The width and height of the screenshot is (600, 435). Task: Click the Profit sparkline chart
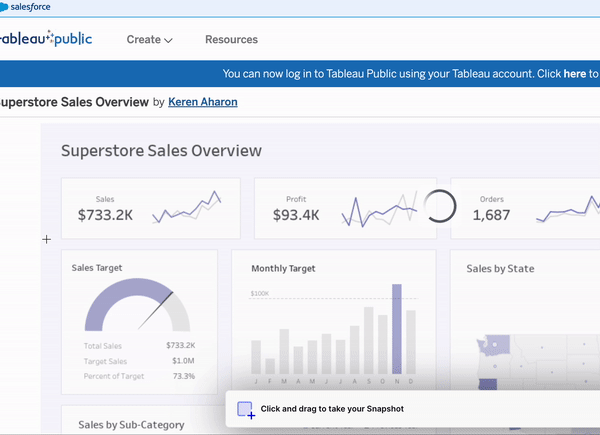379,209
